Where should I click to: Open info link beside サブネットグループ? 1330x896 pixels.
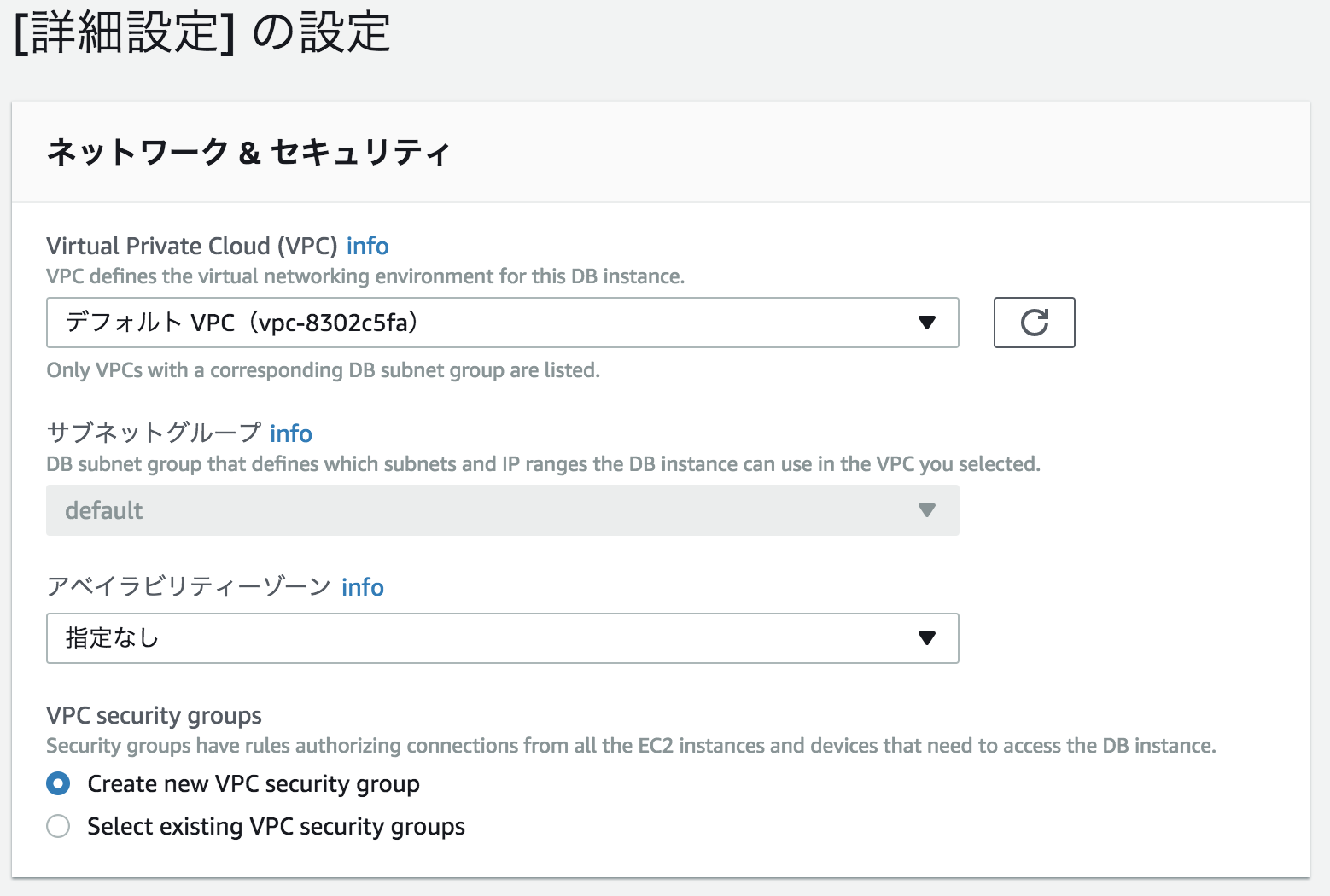pyautogui.click(x=290, y=433)
